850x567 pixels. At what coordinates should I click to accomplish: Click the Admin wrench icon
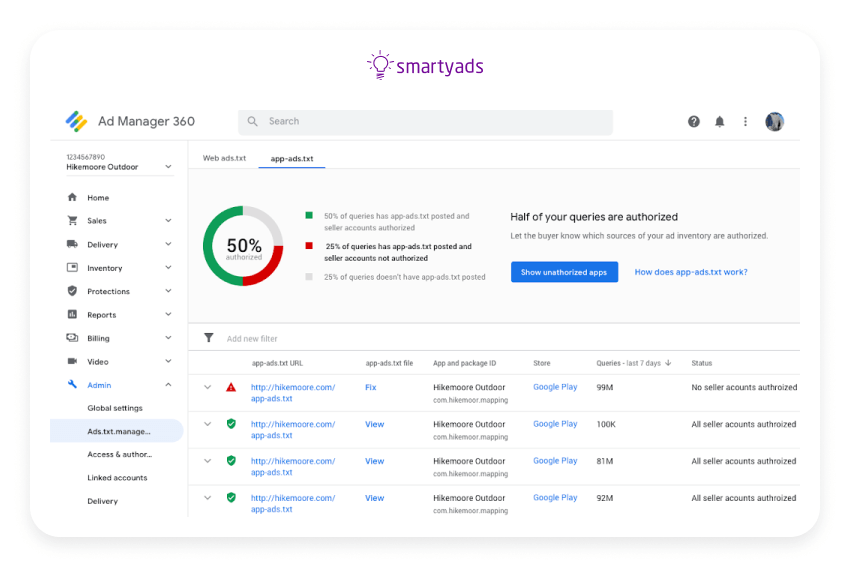[72, 384]
